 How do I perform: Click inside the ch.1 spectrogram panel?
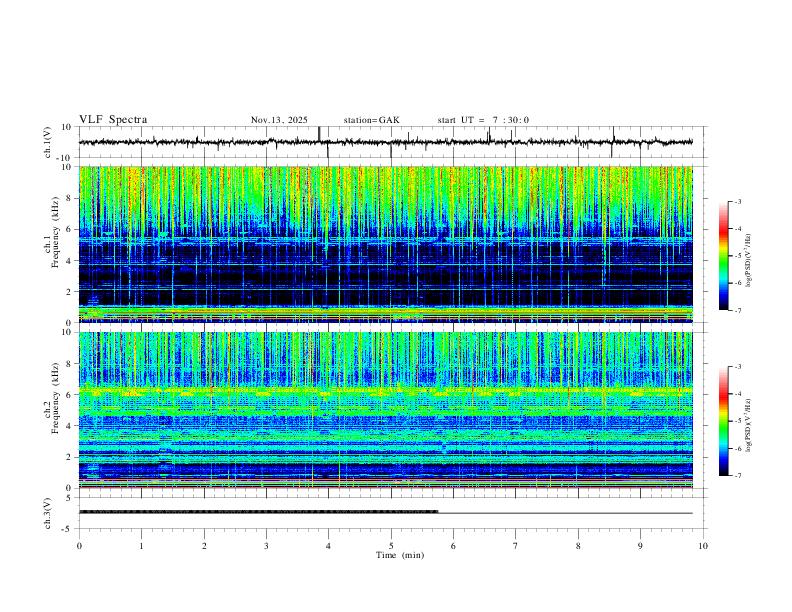(x=385, y=244)
